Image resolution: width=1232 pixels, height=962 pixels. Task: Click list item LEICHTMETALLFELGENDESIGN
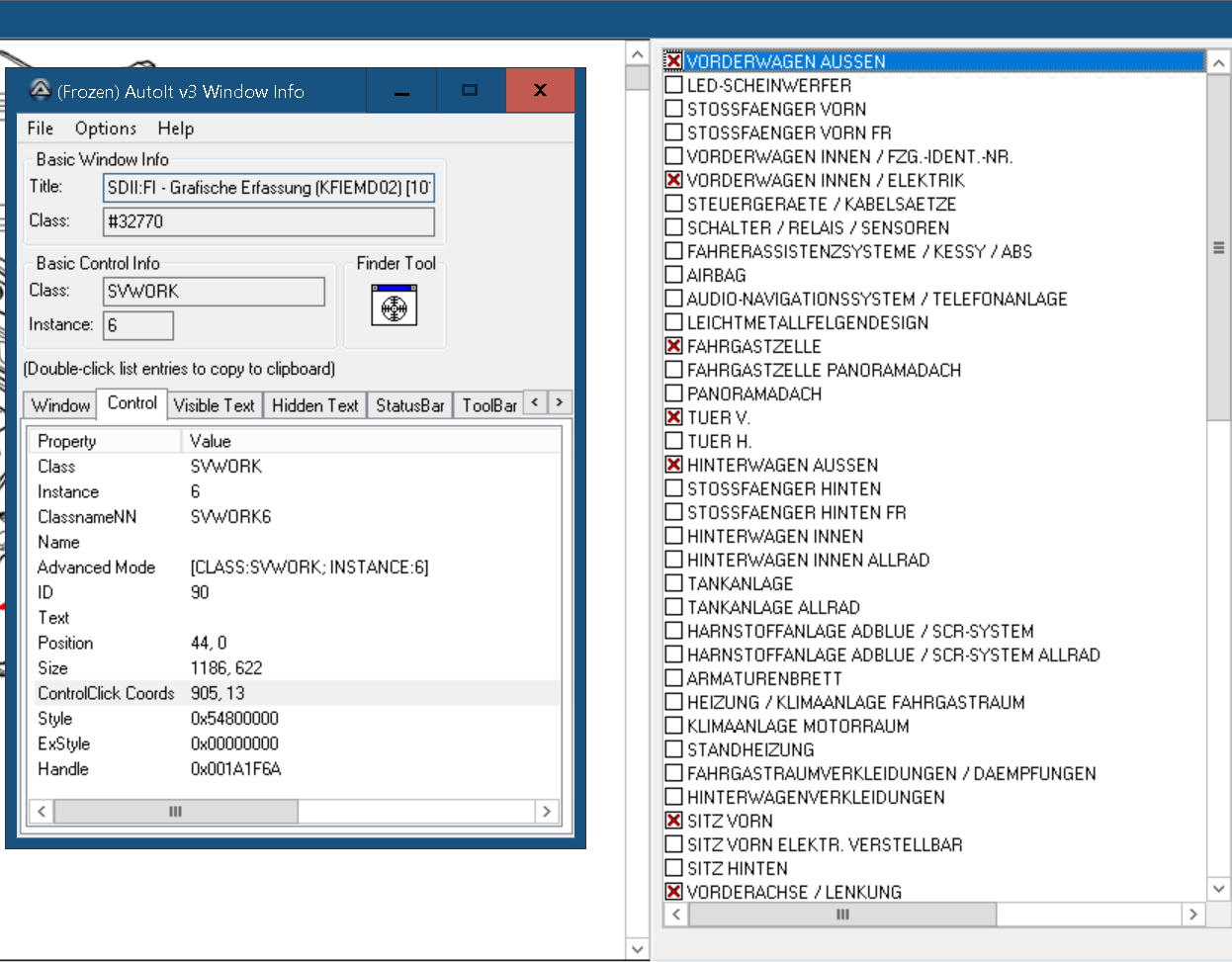(808, 322)
